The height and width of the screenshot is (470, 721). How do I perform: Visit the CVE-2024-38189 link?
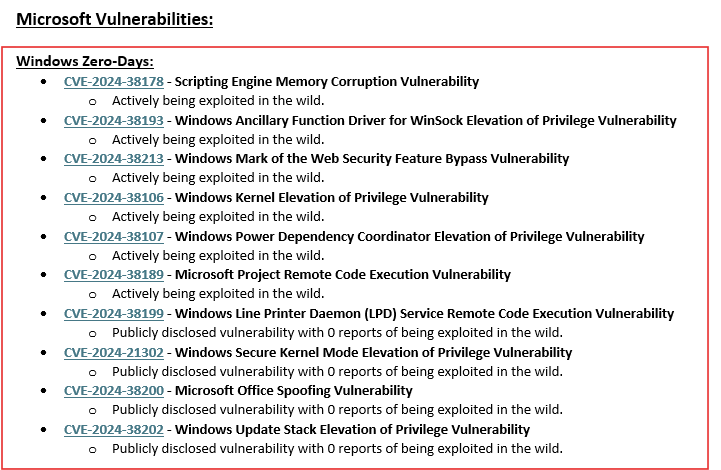(x=113, y=275)
